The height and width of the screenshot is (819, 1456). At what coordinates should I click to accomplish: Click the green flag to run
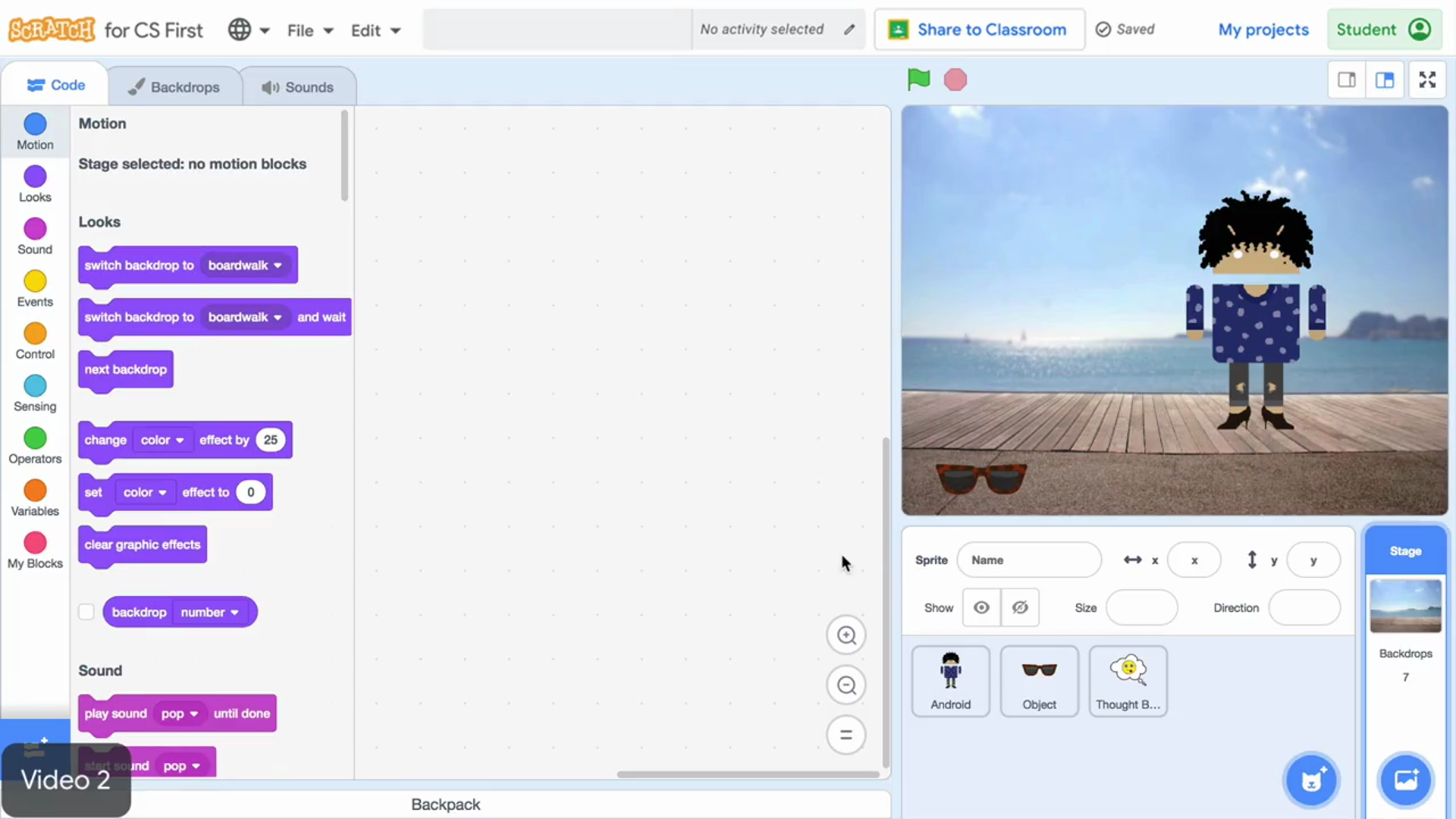[918, 79]
